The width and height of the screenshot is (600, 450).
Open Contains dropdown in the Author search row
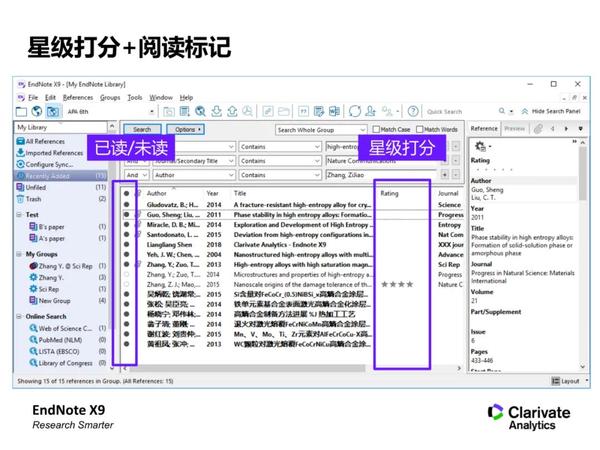coord(280,175)
